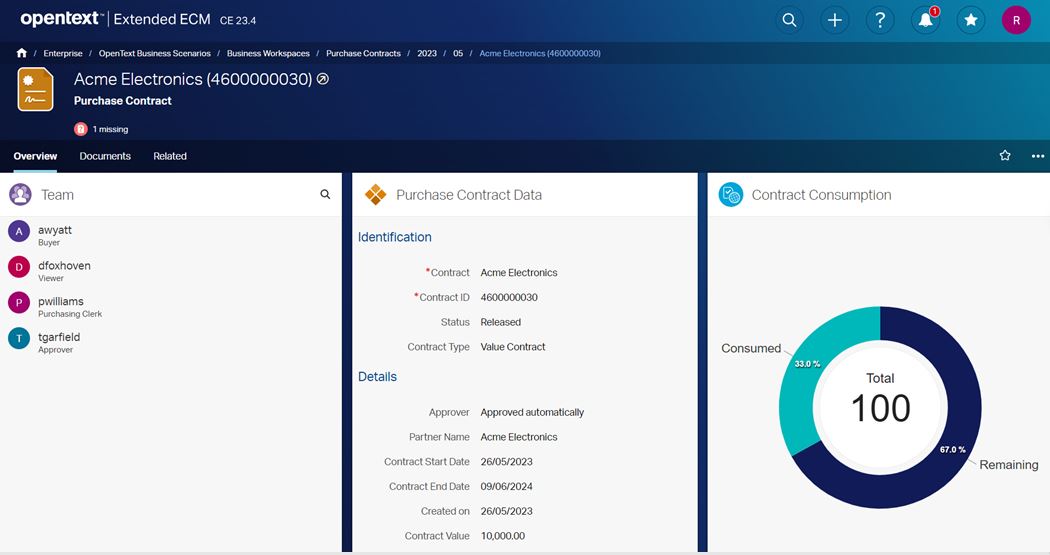Click the plus Add icon in header
This screenshot has width=1050, height=555.
(x=834, y=20)
